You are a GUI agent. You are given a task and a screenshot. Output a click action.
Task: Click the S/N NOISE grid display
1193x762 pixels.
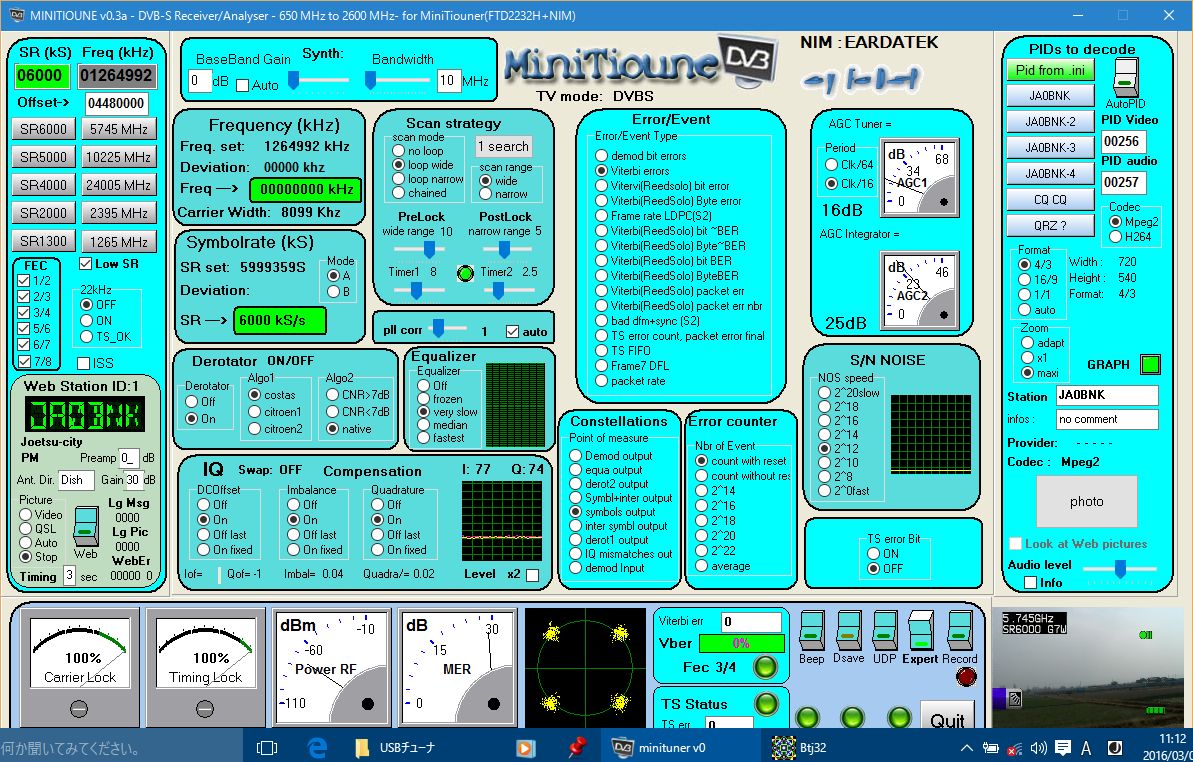(931, 434)
